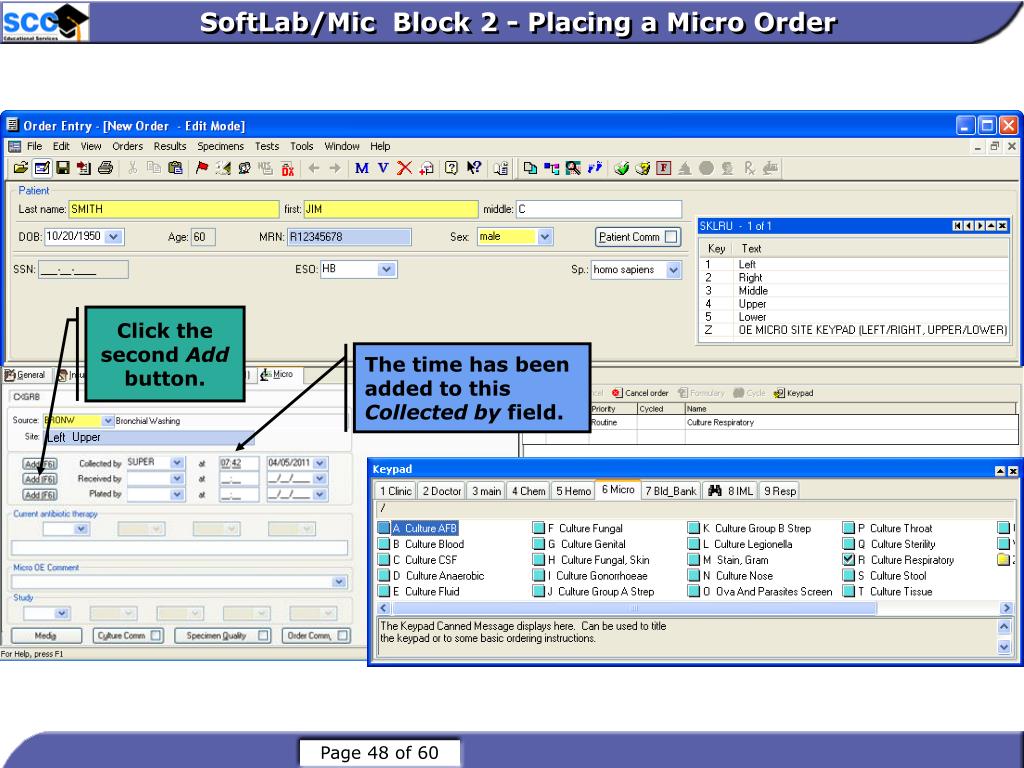Click the Keypad horizontal scrollbar right arrow

1006,608
